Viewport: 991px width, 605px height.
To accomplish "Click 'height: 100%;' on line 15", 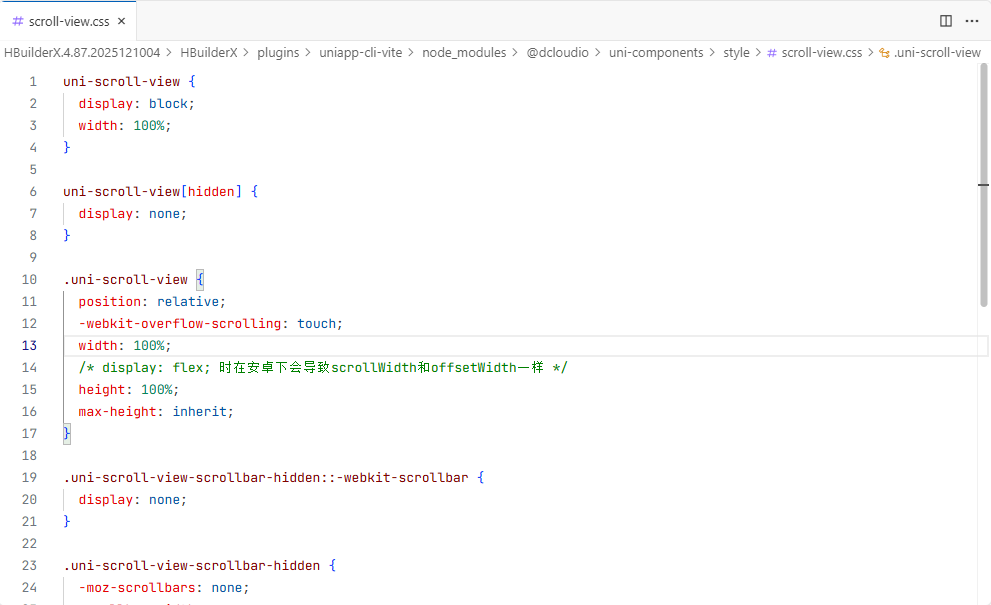I will pyautogui.click(x=128, y=389).
